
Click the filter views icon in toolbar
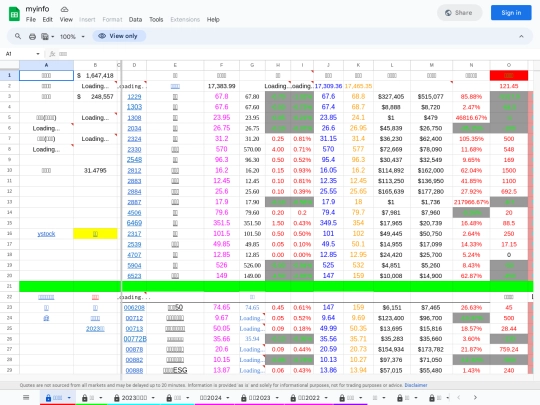pos(48,36)
